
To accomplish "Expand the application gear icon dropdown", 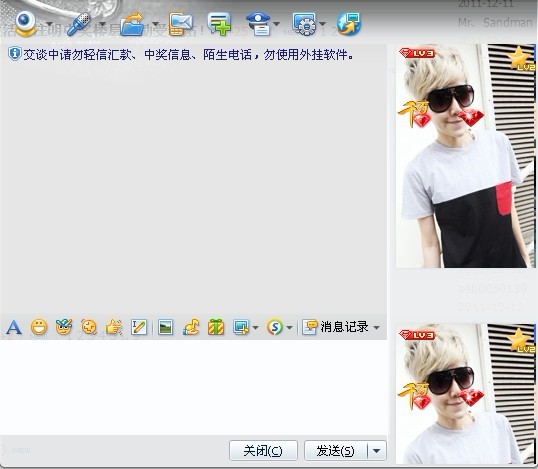I will pos(323,24).
